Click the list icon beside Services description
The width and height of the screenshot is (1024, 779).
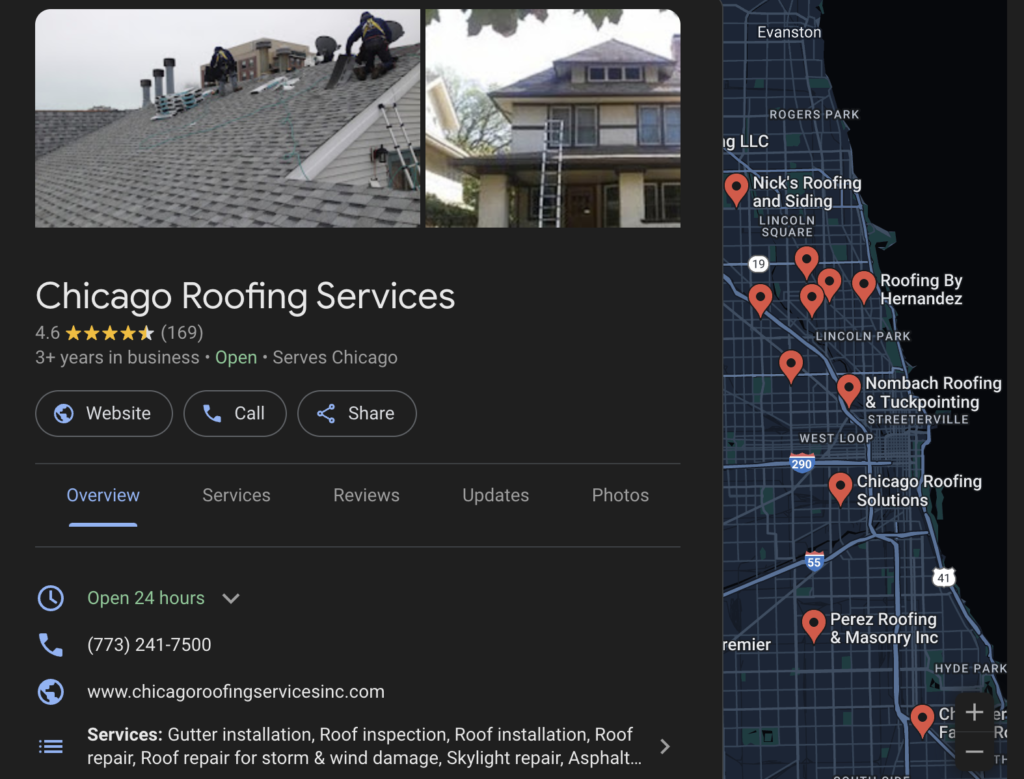pos(50,746)
